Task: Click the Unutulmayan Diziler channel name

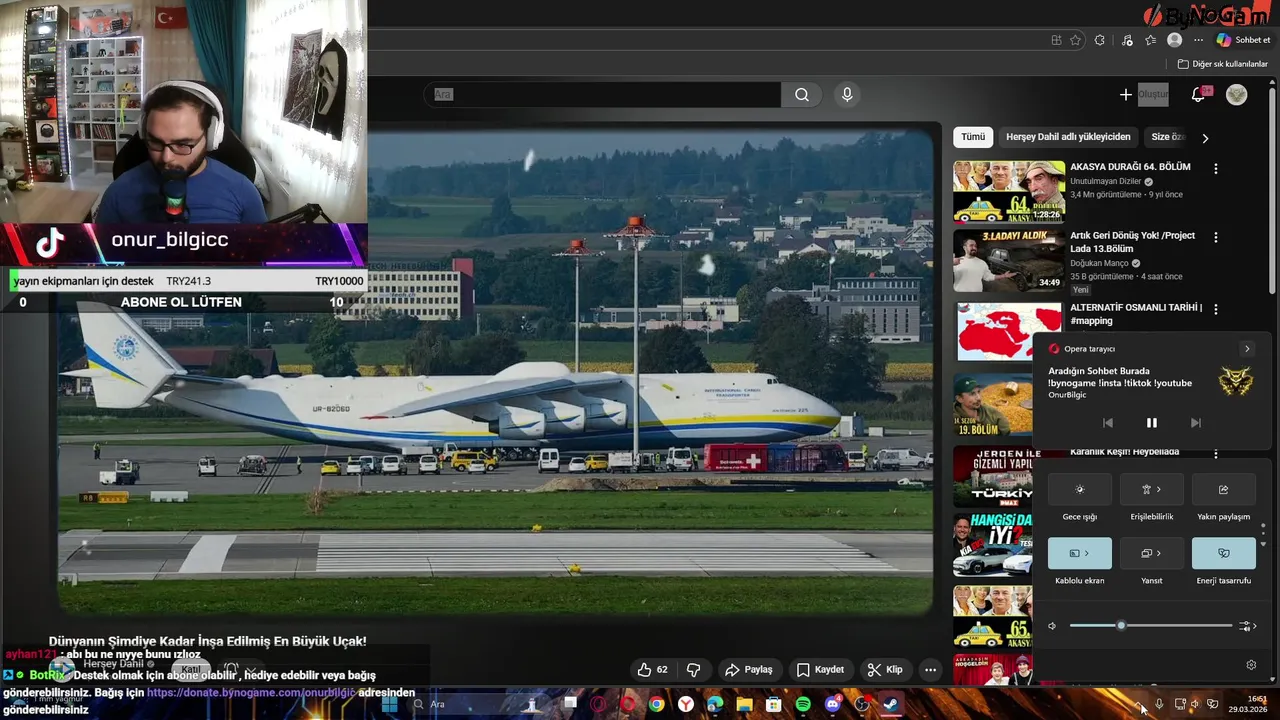Action: pyautogui.click(x=1105, y=182)
